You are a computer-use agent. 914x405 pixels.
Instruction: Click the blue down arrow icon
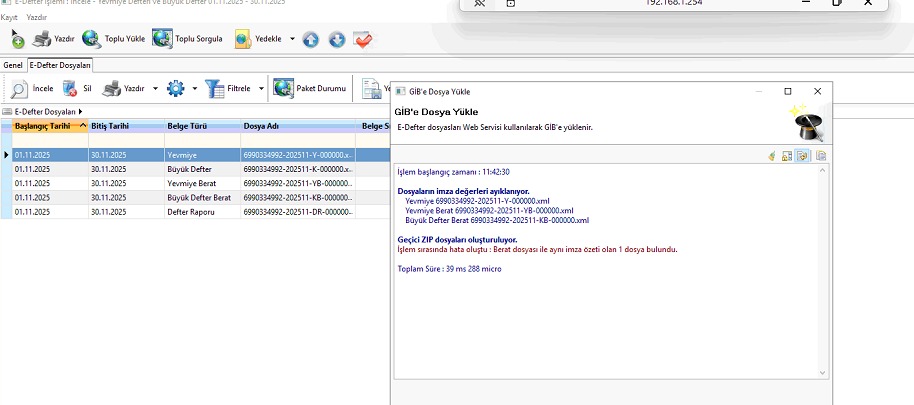coord(337,40)
